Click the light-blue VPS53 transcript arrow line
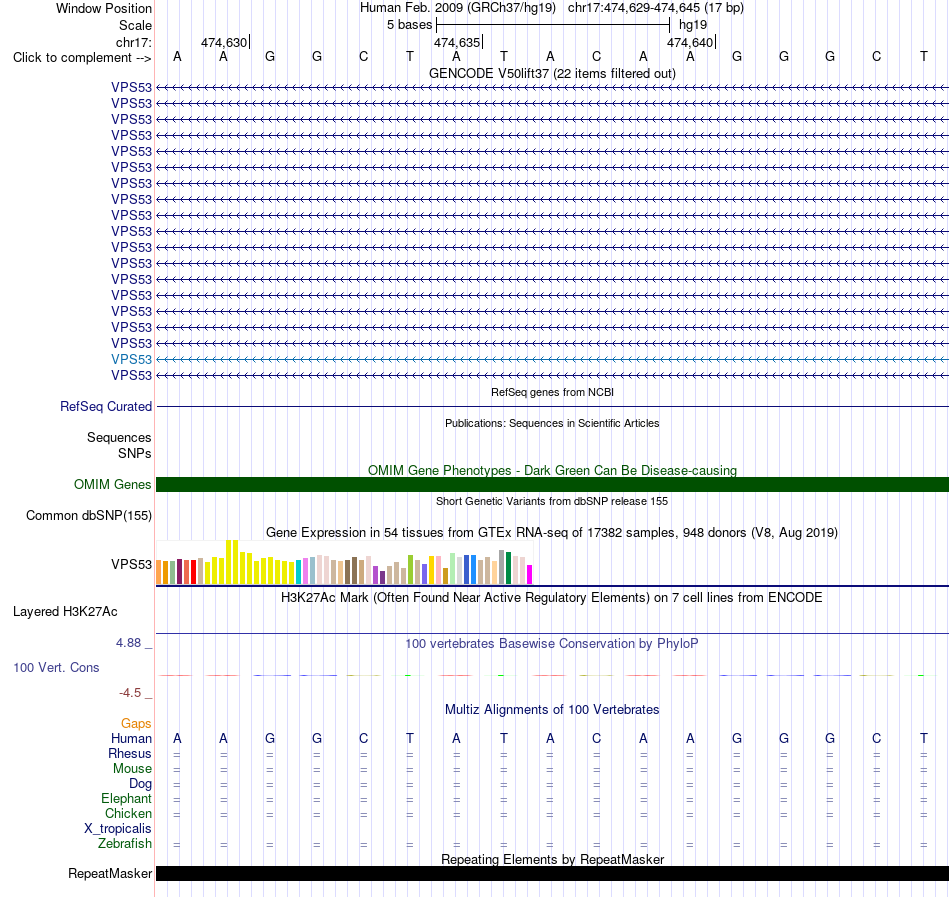Viewport: 950px width, 897px height. tap(552, 359)
